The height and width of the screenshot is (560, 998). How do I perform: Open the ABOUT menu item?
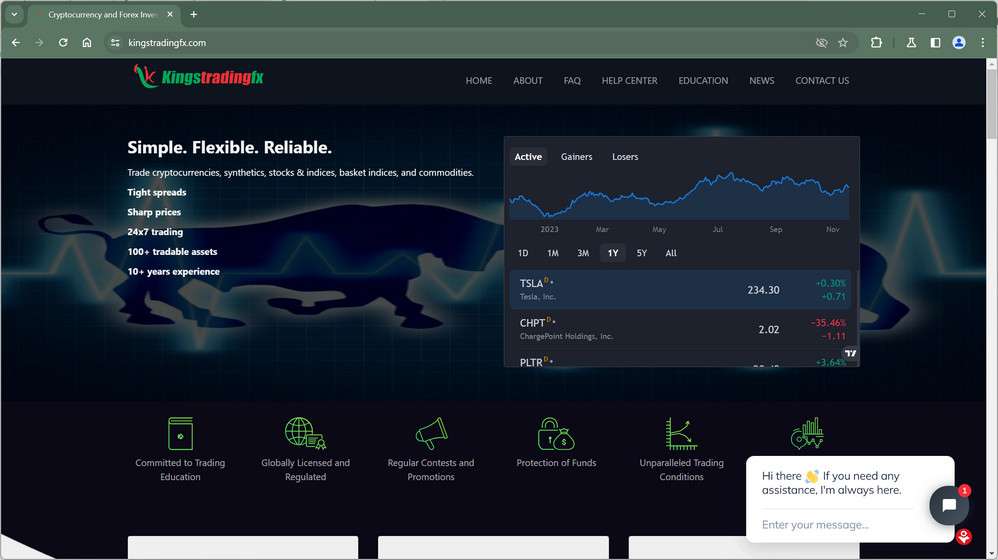point(528,81)
